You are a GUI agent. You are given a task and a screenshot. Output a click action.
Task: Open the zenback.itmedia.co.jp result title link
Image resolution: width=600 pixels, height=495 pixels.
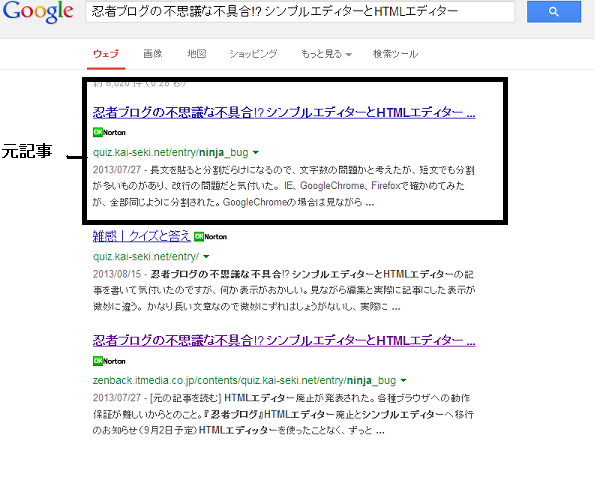point(284,340)
